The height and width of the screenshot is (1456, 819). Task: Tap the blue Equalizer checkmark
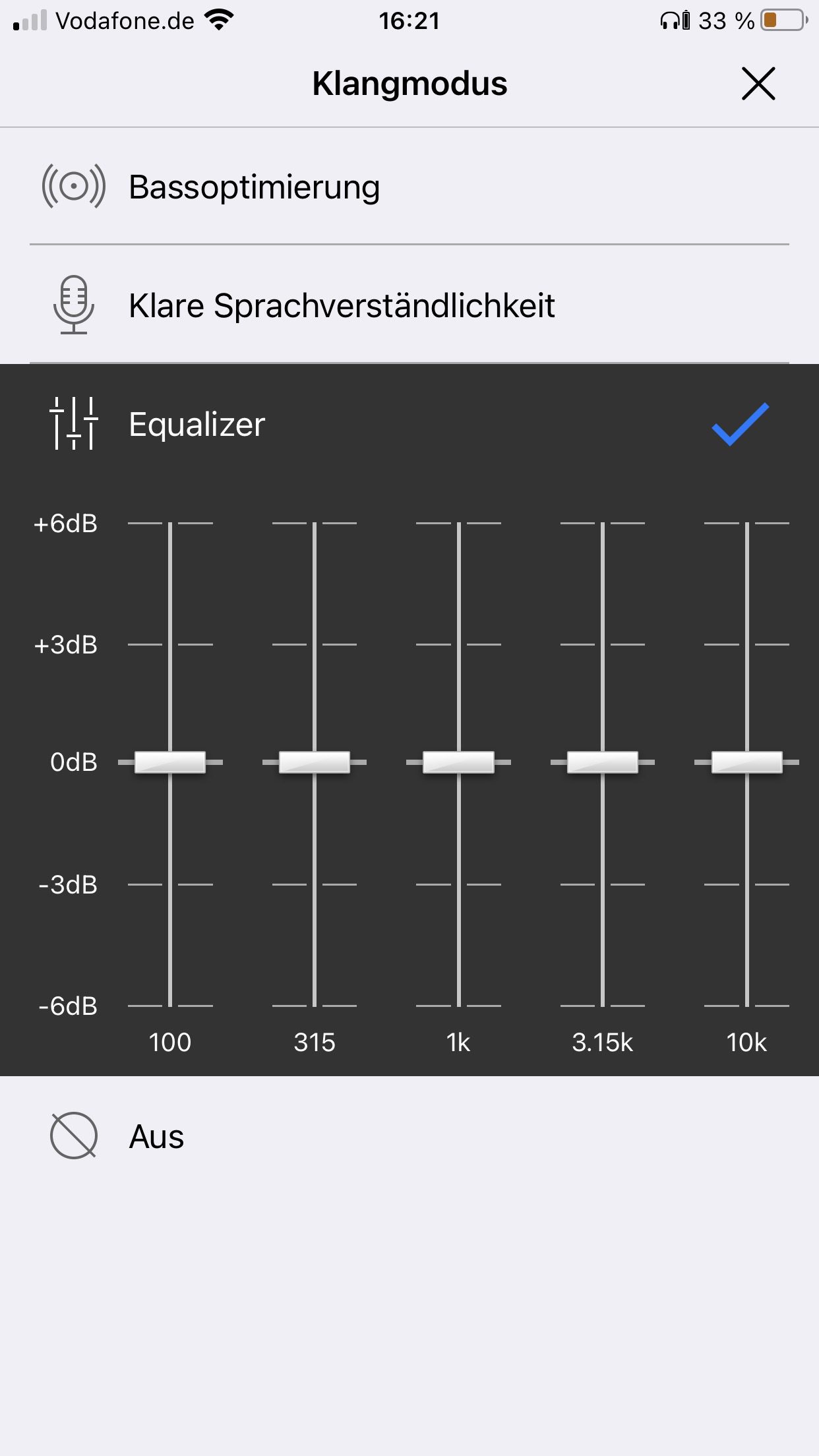pyautogui.click(x=740, y=423)
